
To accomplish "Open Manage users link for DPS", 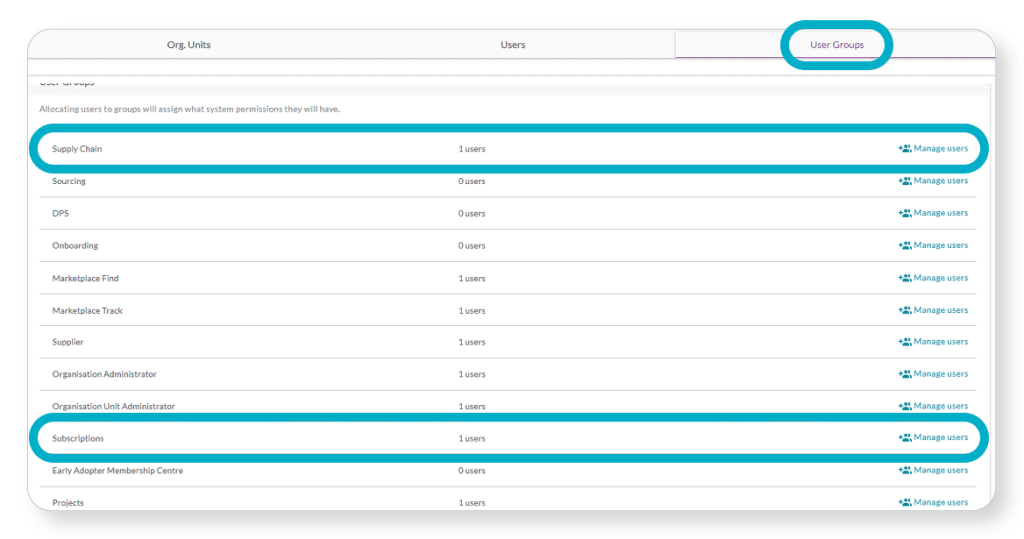I will tap(940, 212).
